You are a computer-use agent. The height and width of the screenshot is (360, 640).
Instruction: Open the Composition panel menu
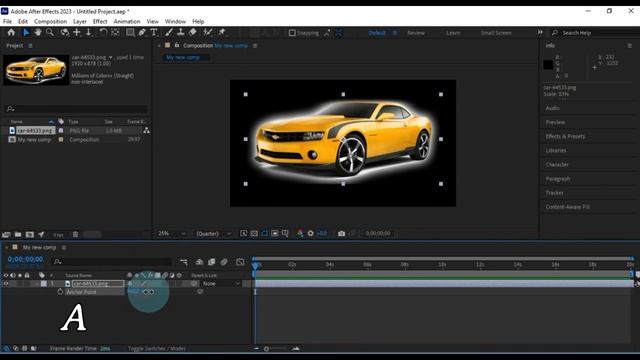point(255,46)
